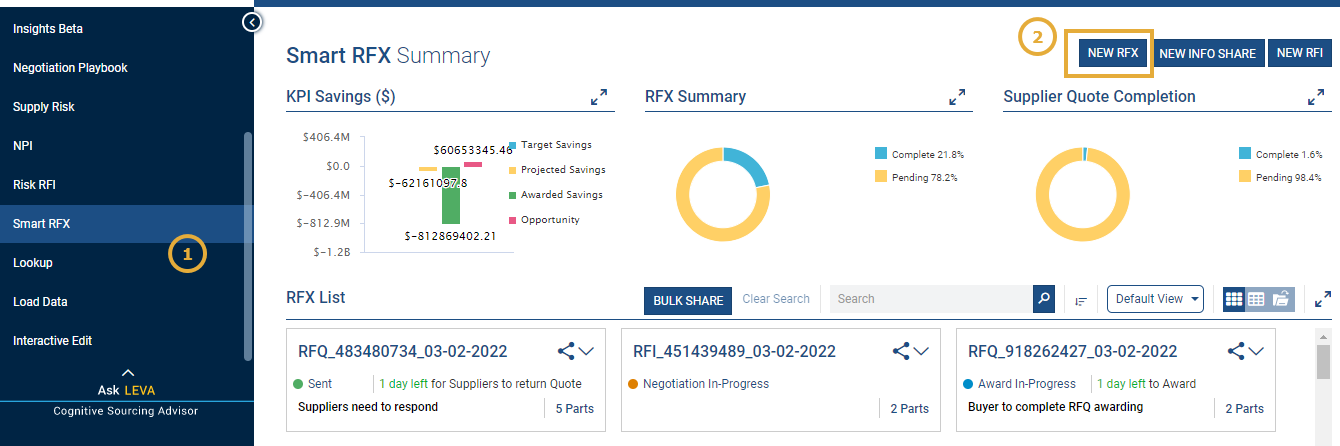This screenshot has height=446, width=1340.
Task: Expand the KPI Savings chart to fullscreen
Action: click(599, 97)
